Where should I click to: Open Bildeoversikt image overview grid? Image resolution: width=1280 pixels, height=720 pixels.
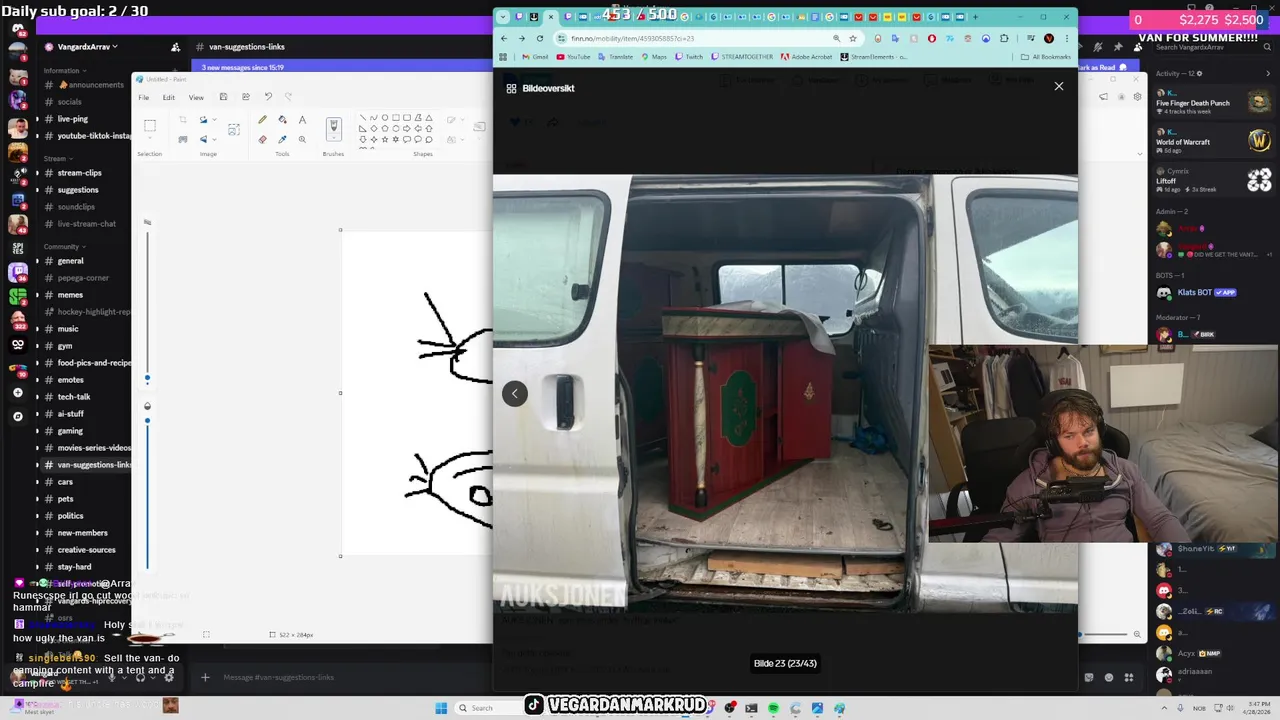541,88
